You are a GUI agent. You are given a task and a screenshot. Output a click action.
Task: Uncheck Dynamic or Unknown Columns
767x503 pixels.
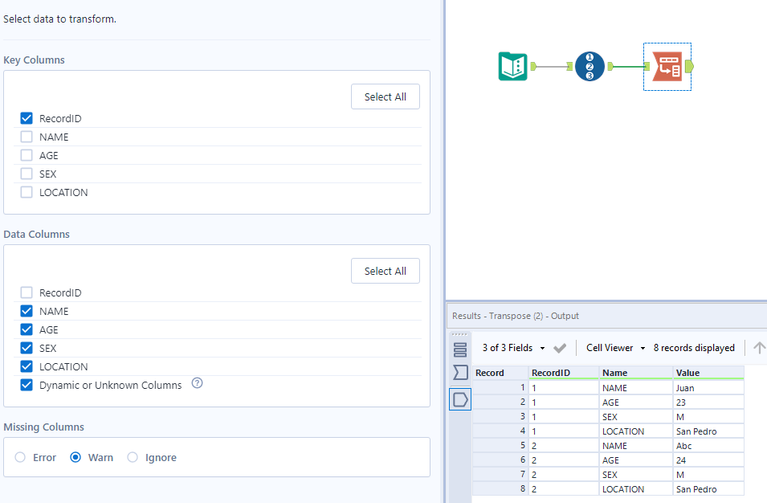(x=26, y=385)
